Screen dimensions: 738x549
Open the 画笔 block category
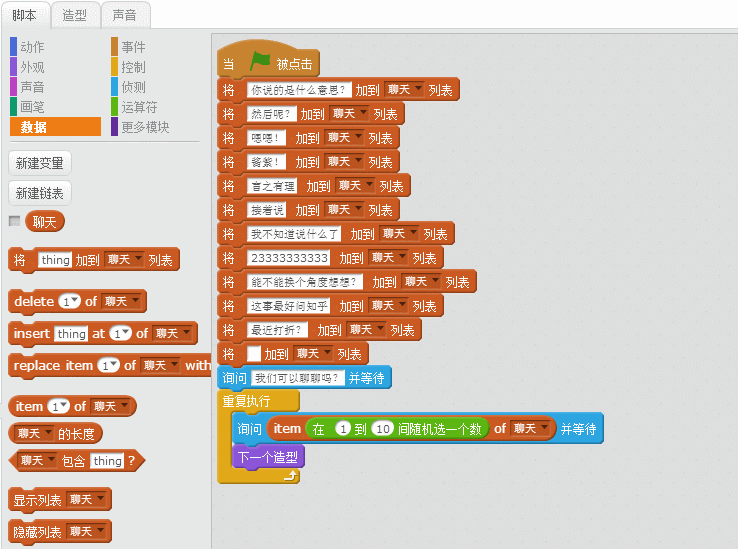click(x=32, y=107)
